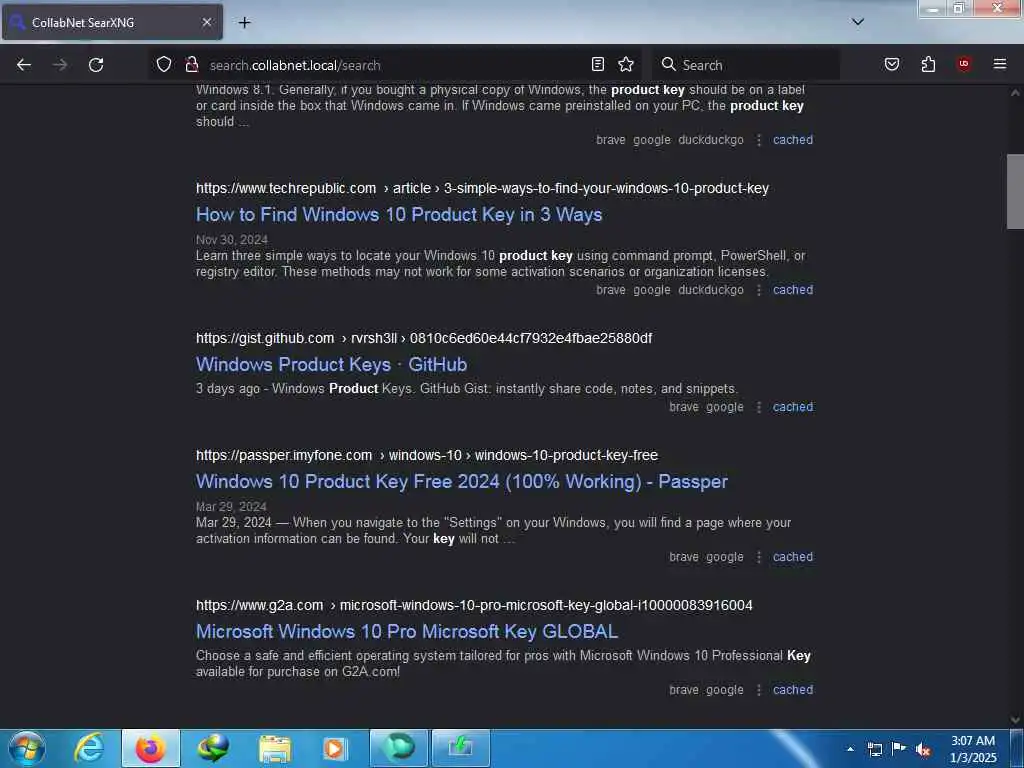Open the media player taskbar icon
Screen dimensions: 1024x768
[x=335, y=748]
